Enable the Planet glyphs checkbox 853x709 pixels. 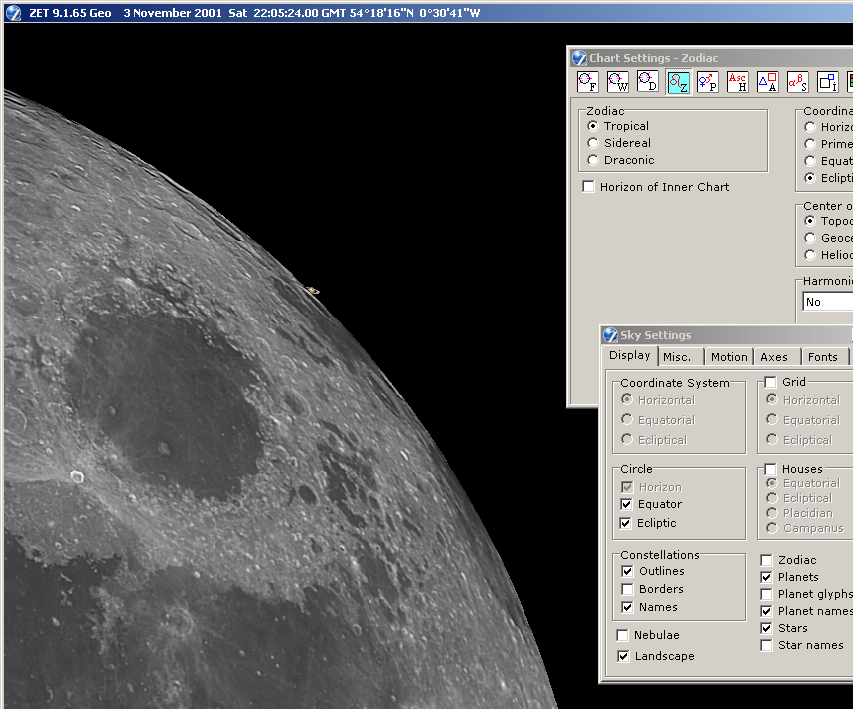coord(766,594)
